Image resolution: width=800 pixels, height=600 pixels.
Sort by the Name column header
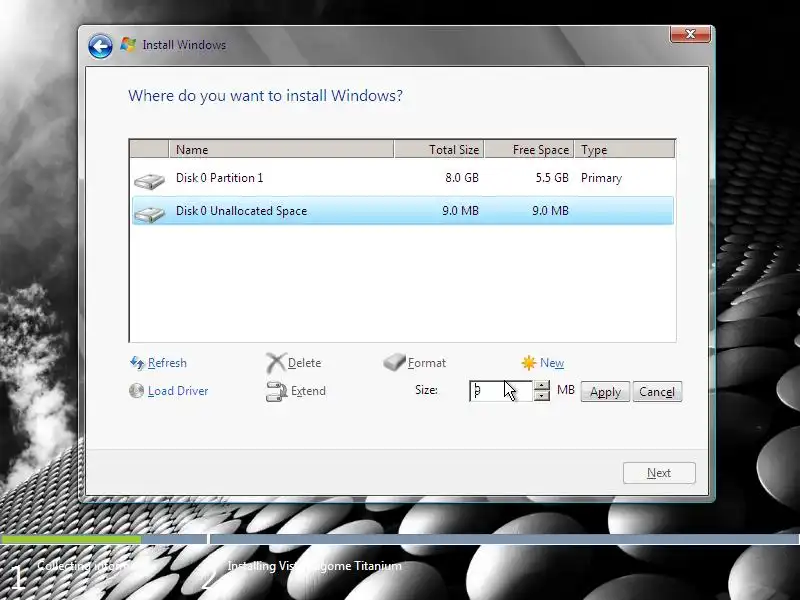click(281, 149)
